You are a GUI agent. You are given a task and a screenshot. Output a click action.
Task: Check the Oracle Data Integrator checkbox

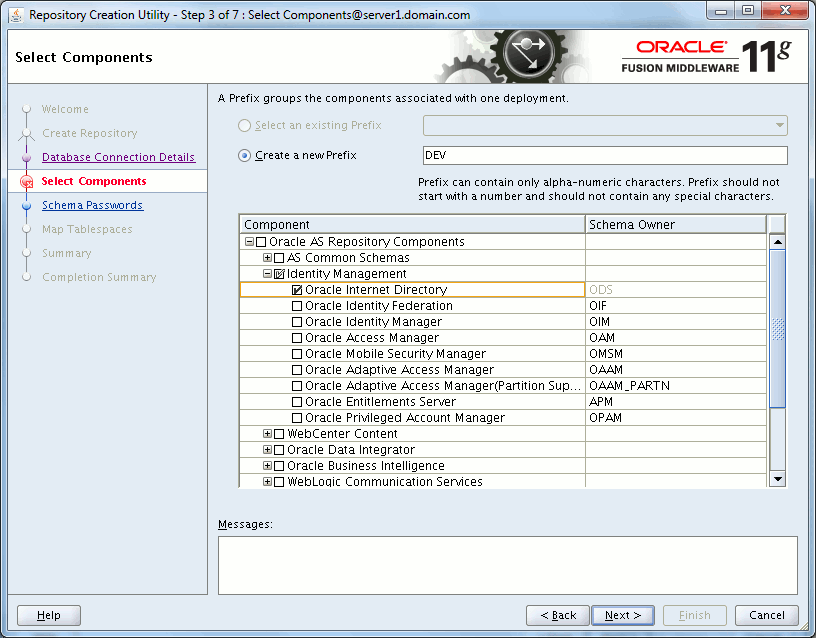(x=279, y=450)
